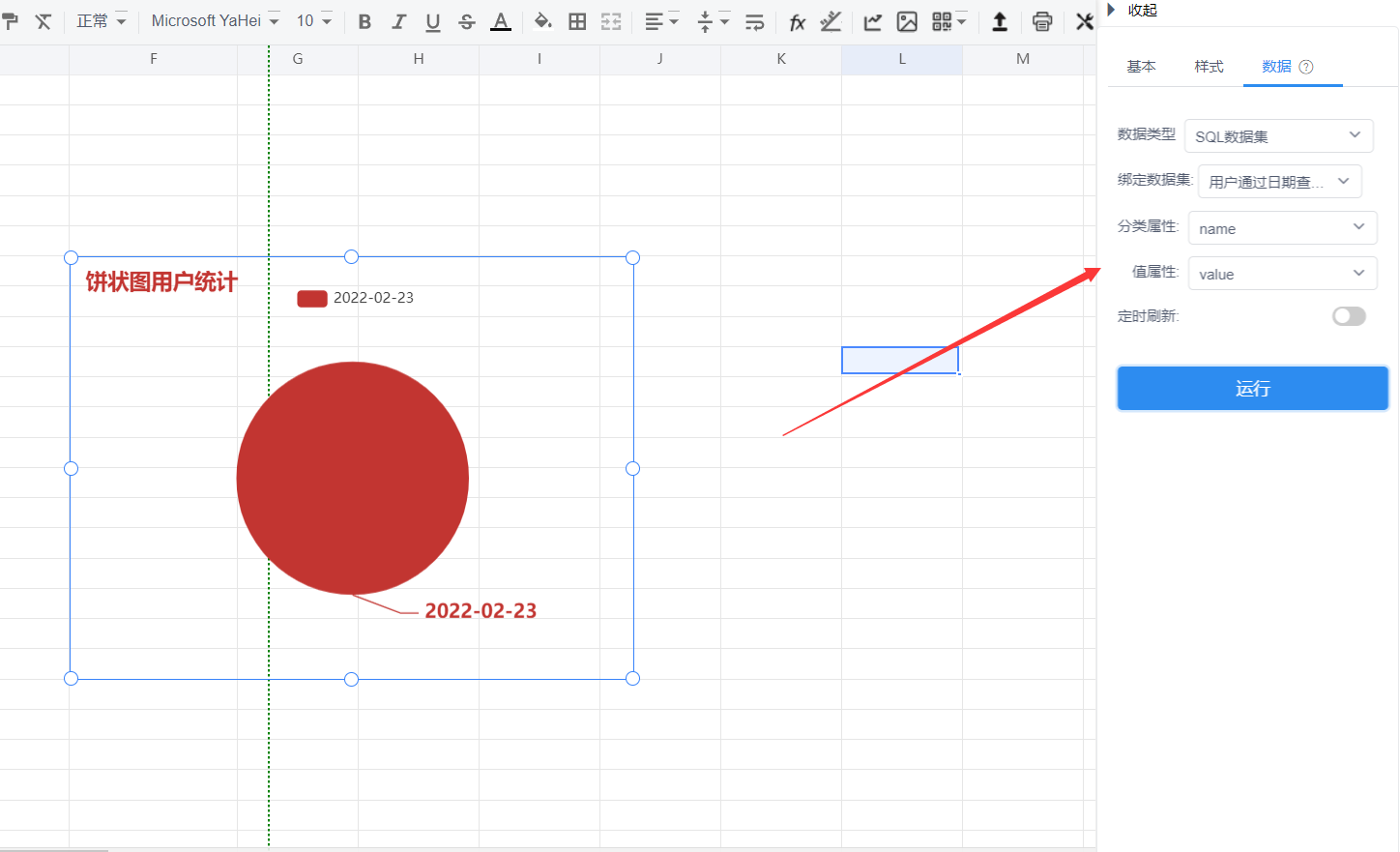
Task: Switch to the 基本 tab
Action: [x=1141, y=67]
